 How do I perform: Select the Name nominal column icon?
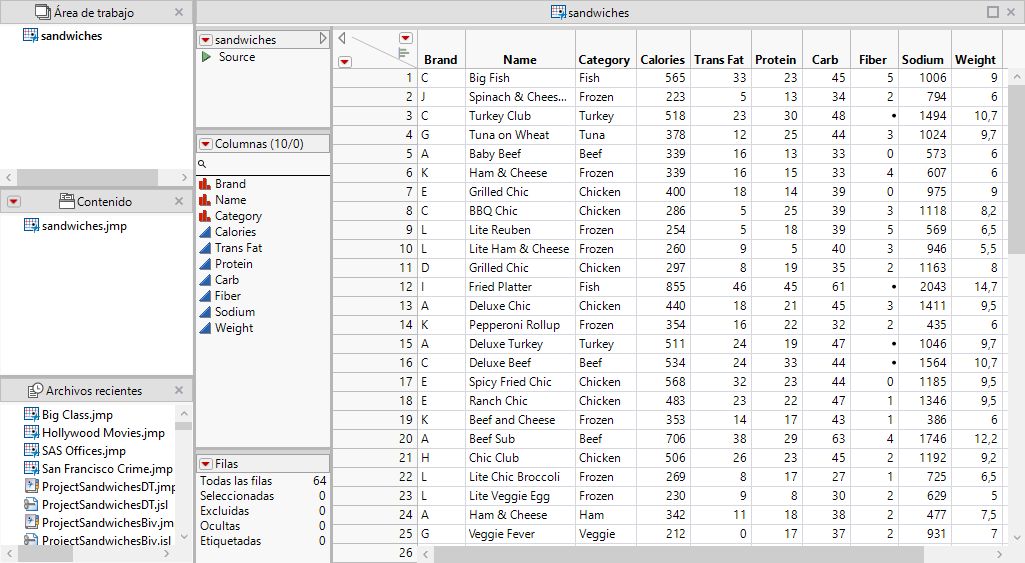point(205,199)
